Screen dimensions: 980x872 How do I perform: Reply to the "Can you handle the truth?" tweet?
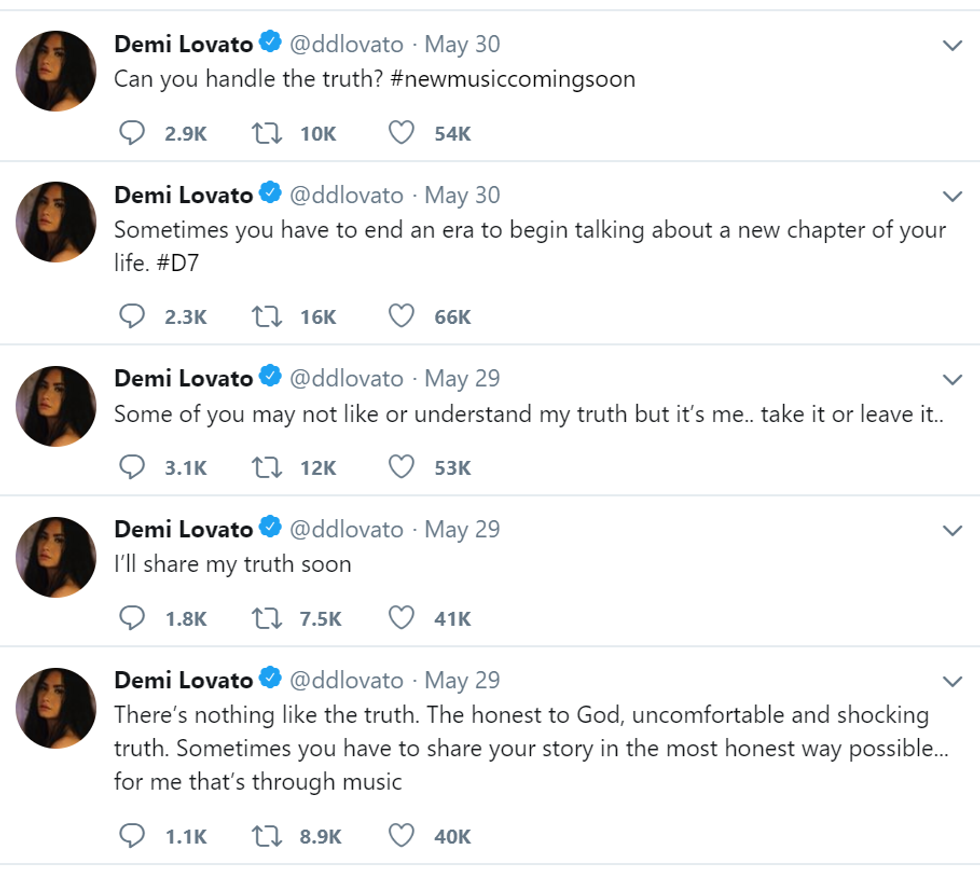[133, 133]
